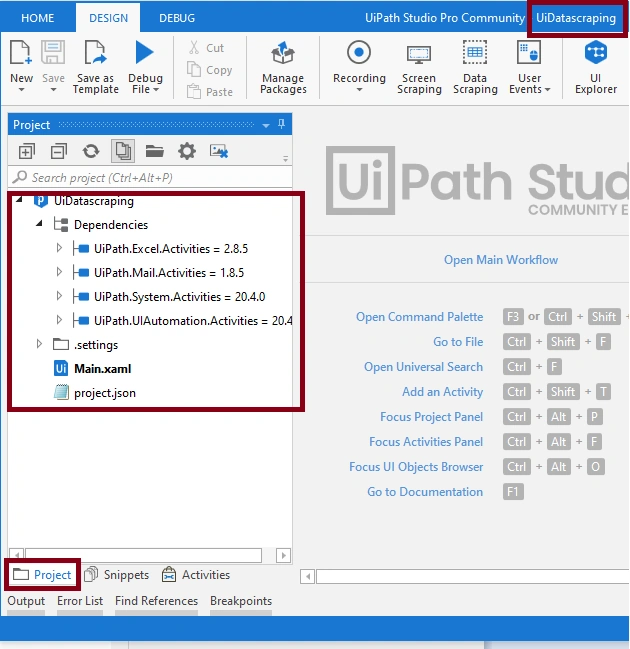The height and width of the screenshot is (649, 630).
Task: Open User Events icon
Action: click(x=529, y=53)
